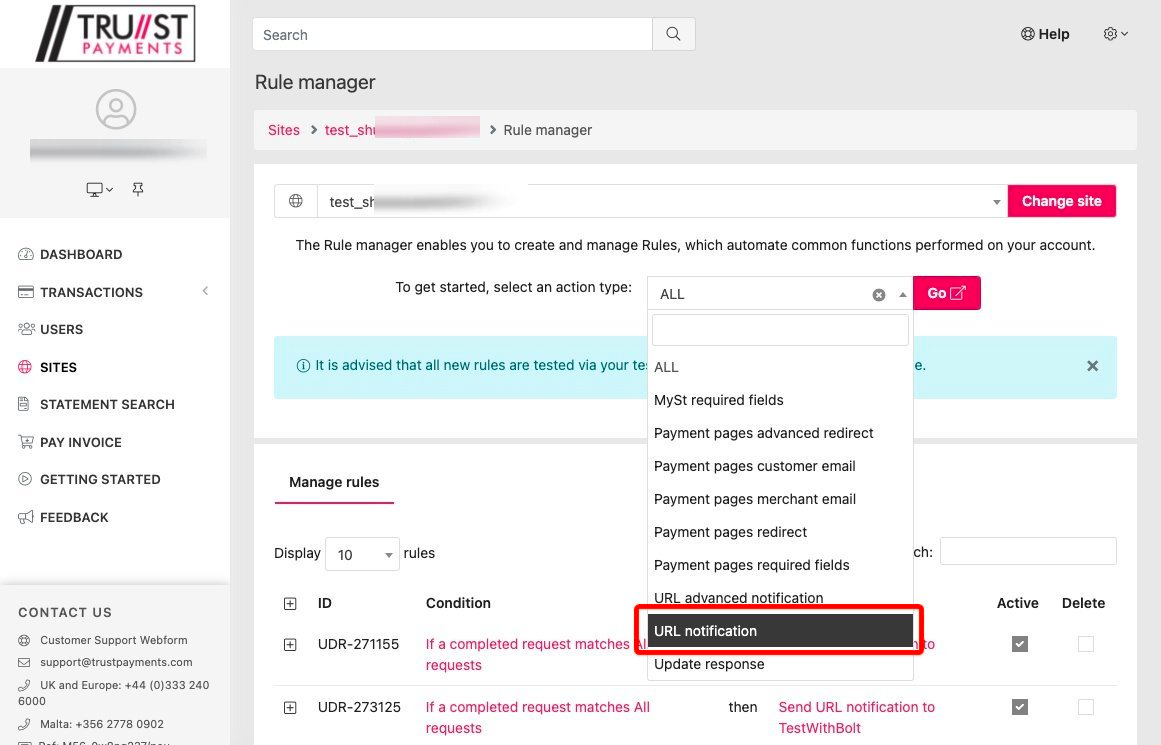The image size is (1161, 745).
Task: Click the Getting Started play icon
Action: (x=25, y=479)
